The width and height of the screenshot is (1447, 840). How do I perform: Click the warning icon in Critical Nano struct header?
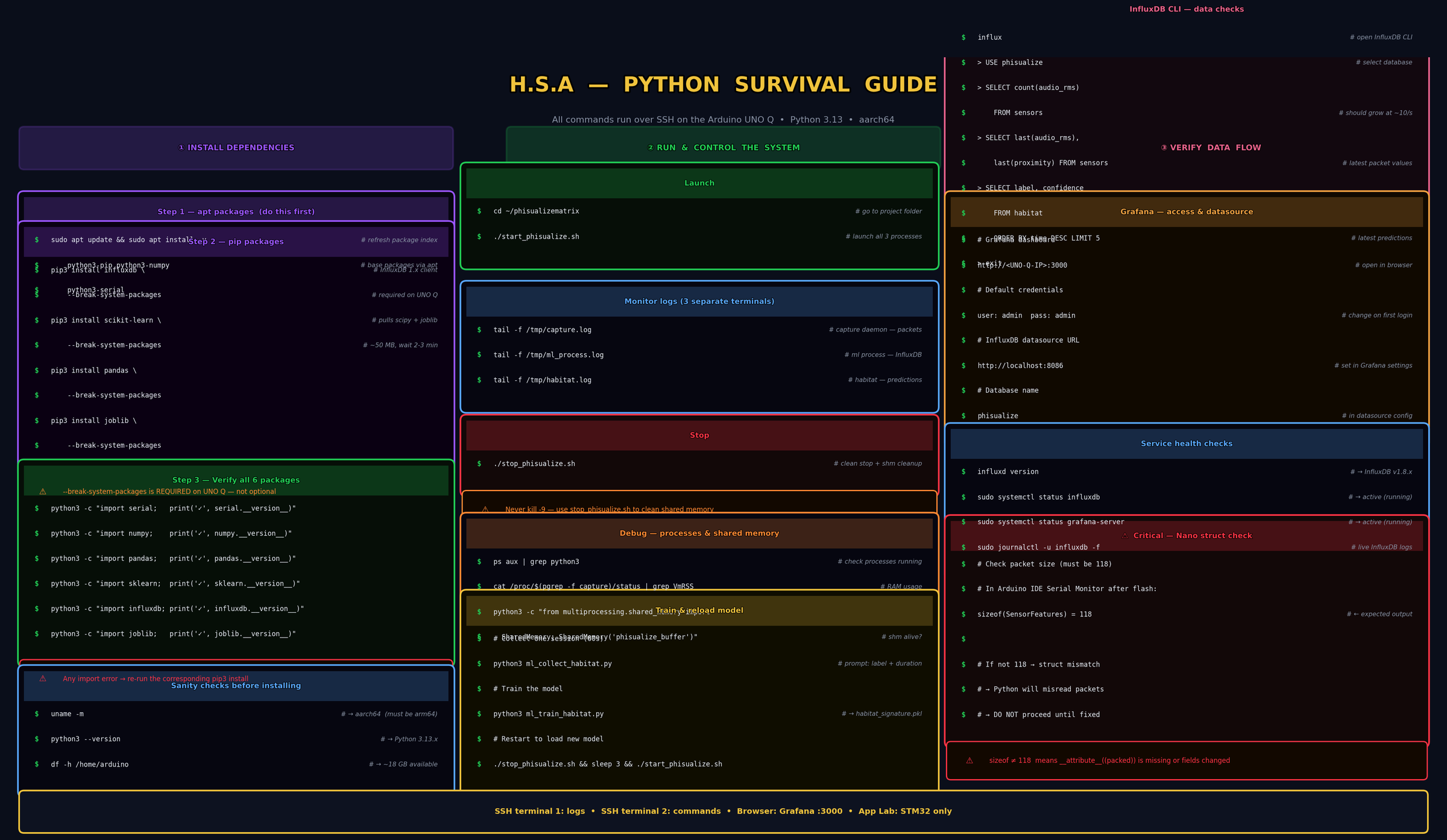click(1125, 536)
